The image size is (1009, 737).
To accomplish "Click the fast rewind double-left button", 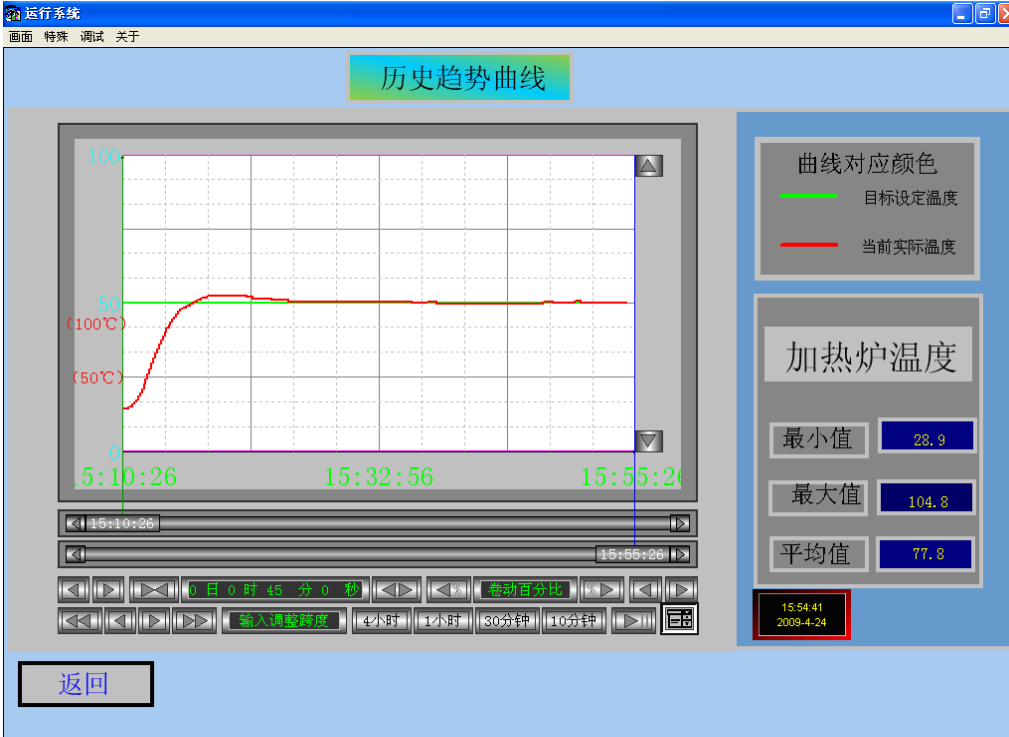I will coord(80,620).
